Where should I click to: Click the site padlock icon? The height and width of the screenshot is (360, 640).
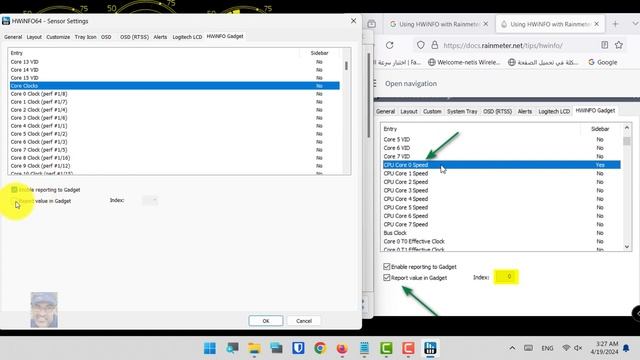pos(434,45)
